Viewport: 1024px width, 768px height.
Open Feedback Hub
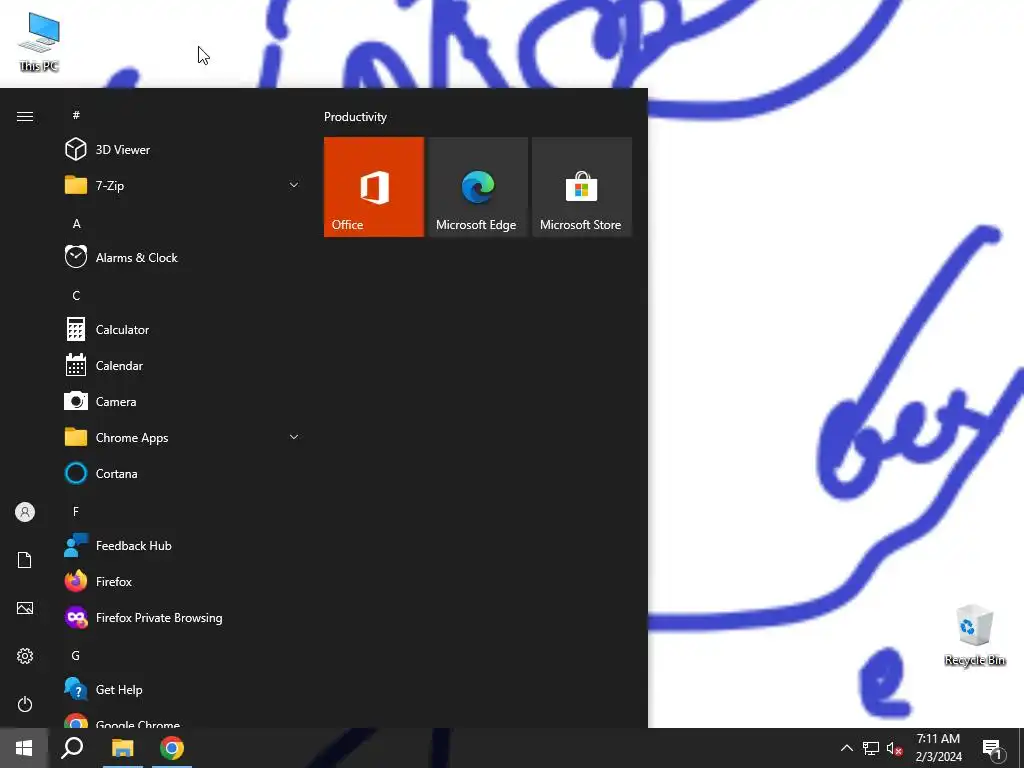click(x=181, y=545)
